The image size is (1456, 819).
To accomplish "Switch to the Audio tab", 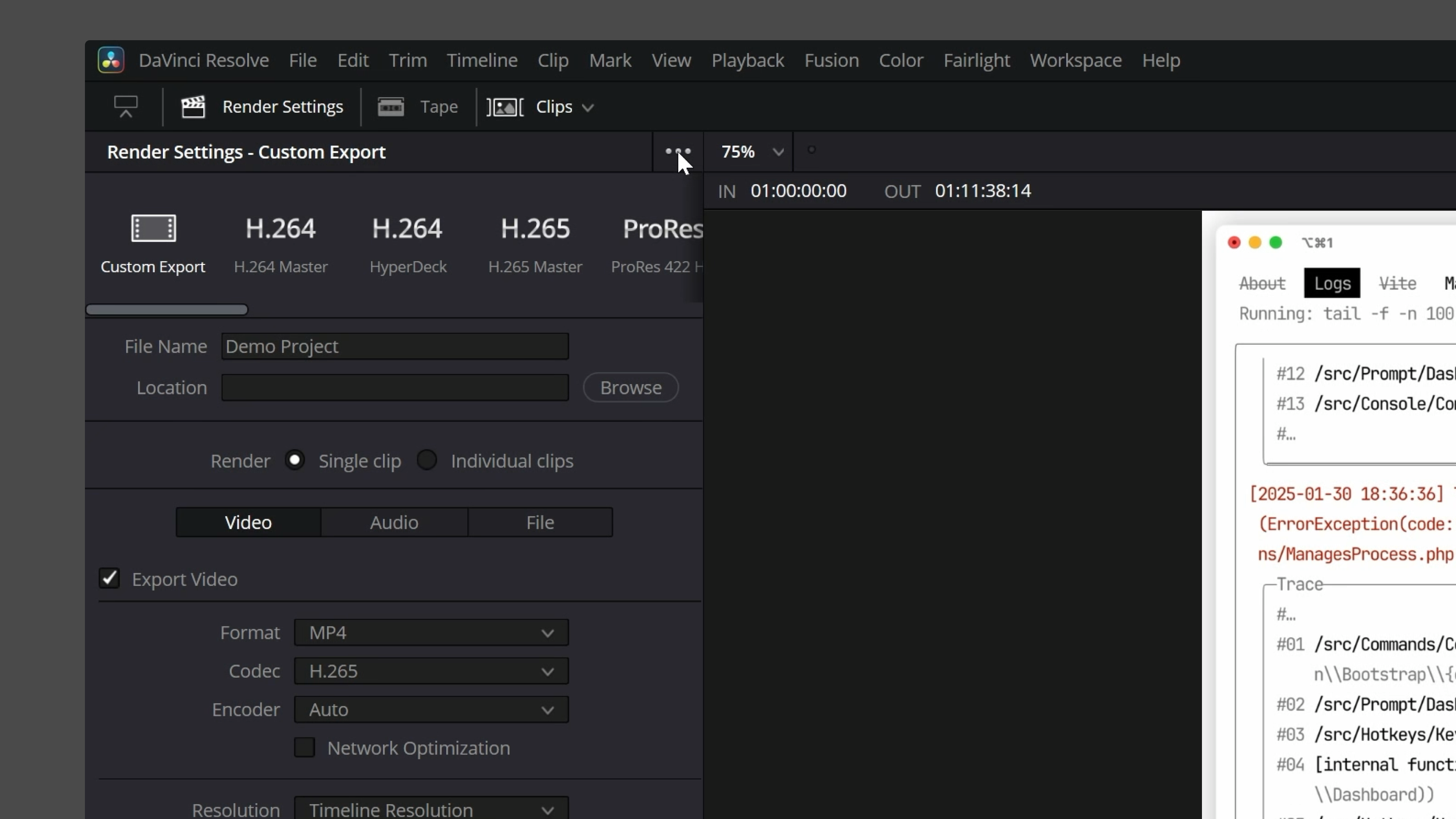I will 394,522.
